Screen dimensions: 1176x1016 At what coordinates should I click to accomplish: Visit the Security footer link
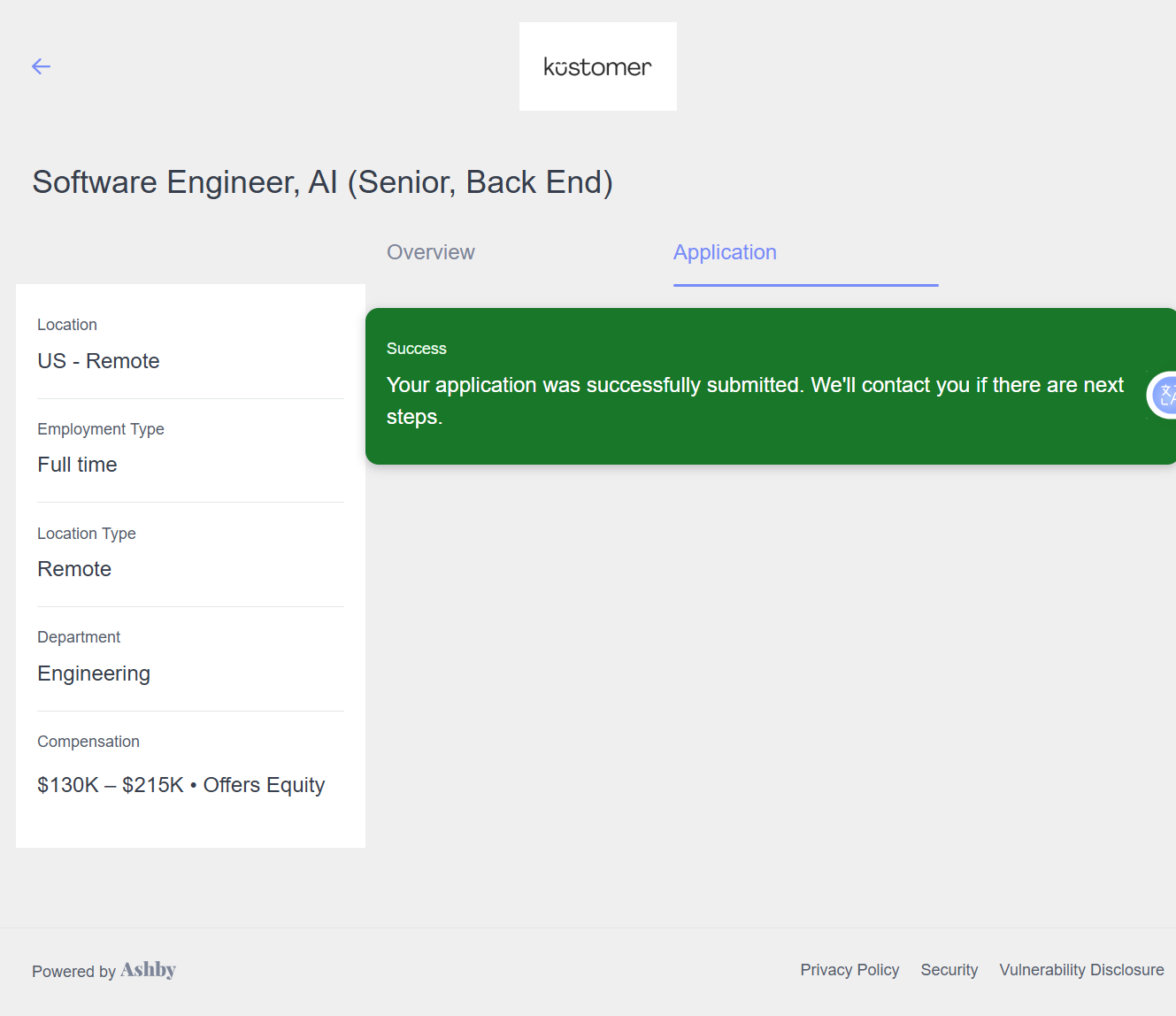point(949,970)
